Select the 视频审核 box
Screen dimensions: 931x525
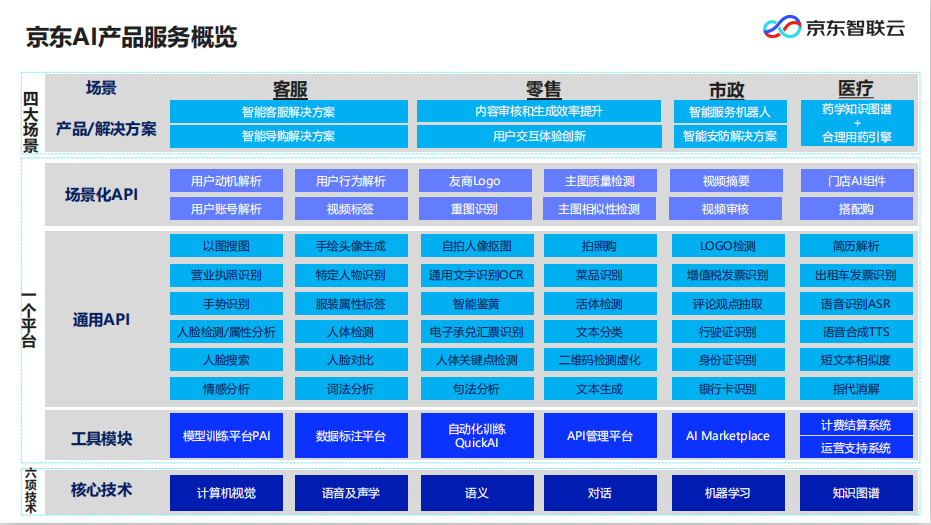[x=726, y=208]
